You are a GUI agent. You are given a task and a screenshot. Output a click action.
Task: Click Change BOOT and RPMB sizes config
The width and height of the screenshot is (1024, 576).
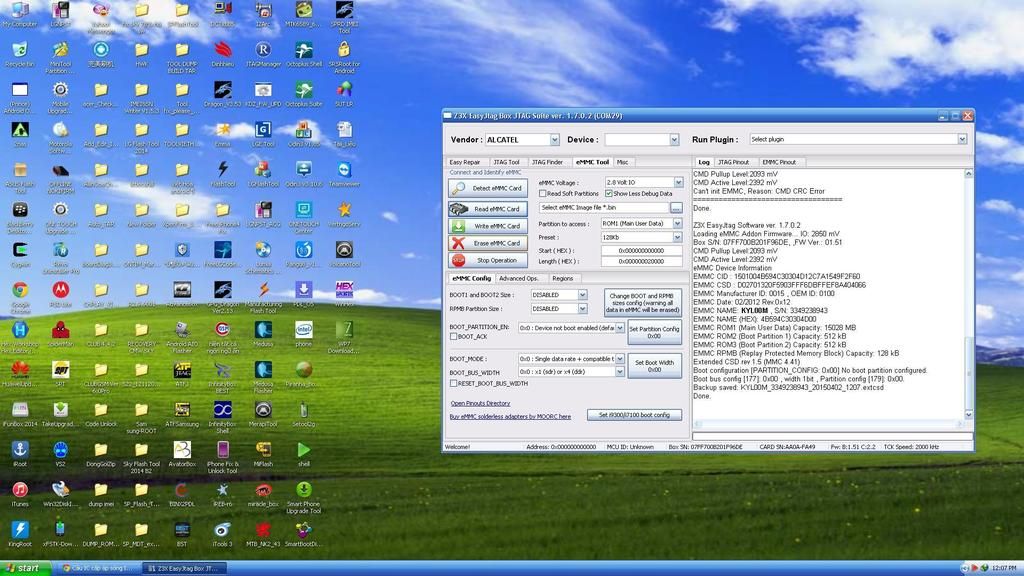pyautogui.click(x=643, y=303)
